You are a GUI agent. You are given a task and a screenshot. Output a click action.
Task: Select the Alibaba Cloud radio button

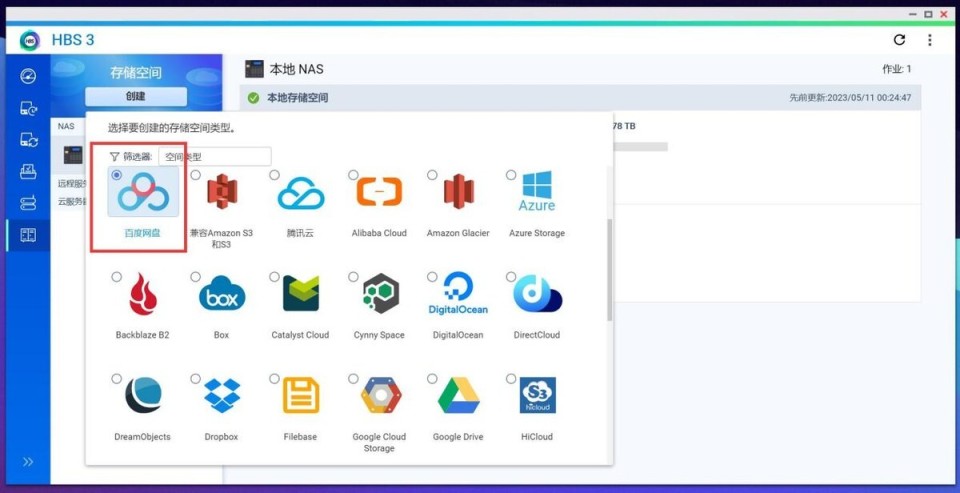(x=353, y=175)
